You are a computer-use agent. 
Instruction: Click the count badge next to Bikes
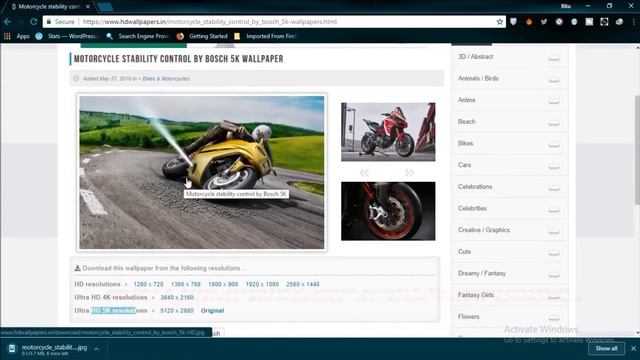[x=554, y=145]
